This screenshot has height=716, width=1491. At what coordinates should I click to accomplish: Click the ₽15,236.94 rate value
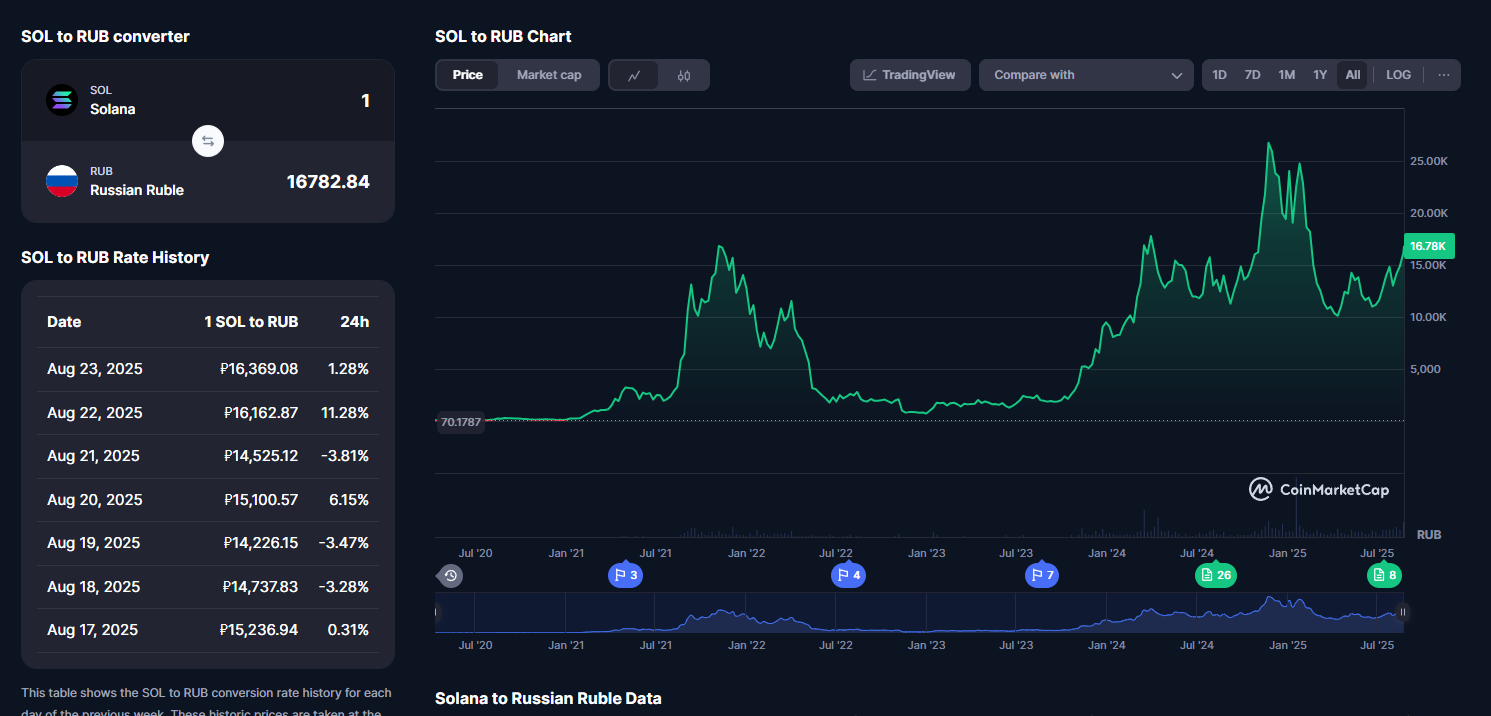tap(259, 630)
